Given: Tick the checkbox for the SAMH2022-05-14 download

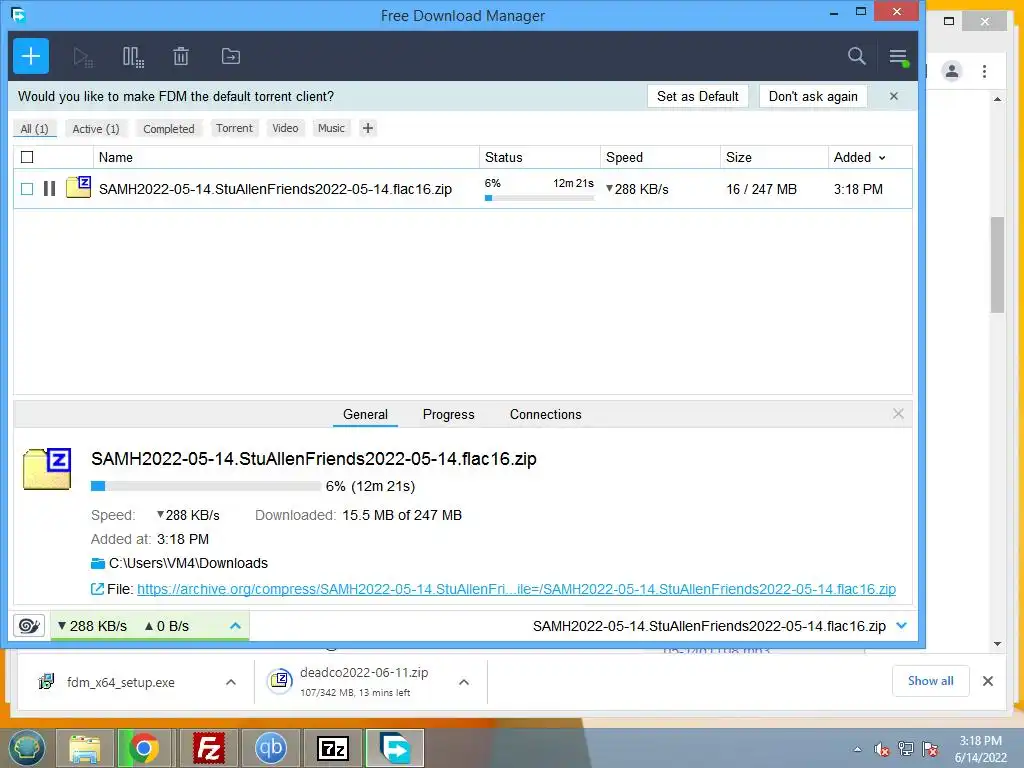Looking at the screenshot, I should tap(27, 189).
